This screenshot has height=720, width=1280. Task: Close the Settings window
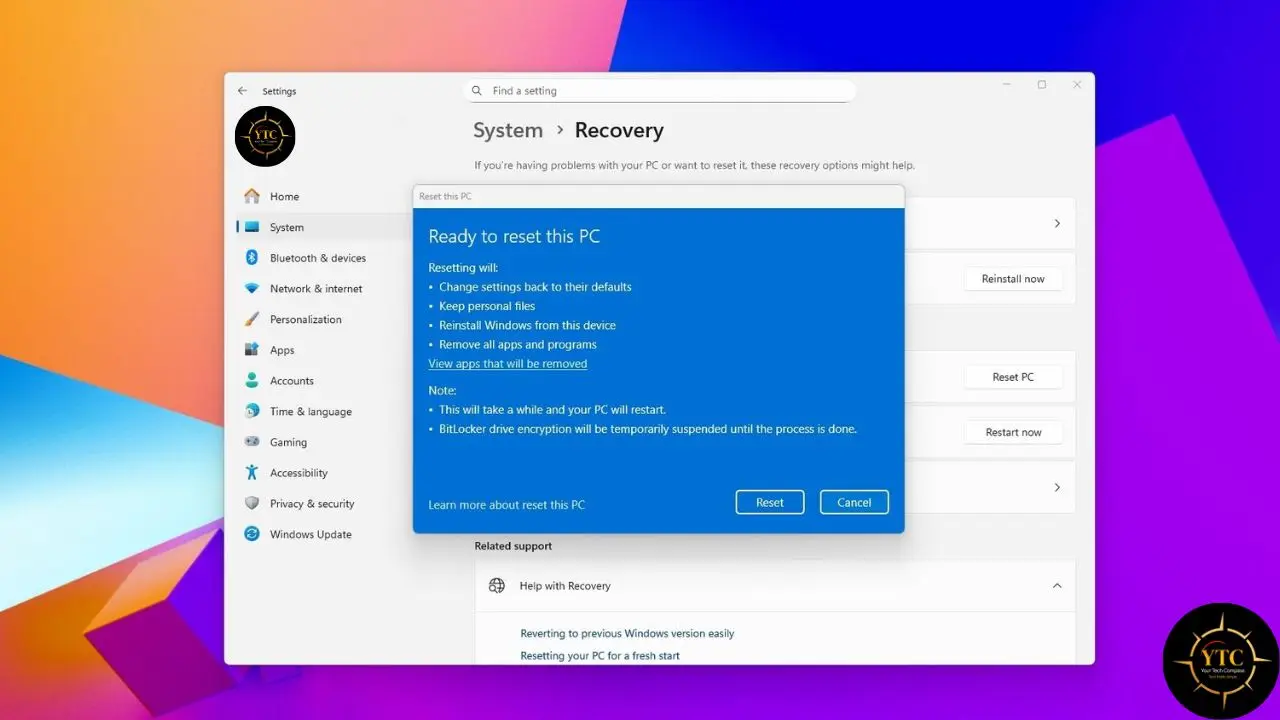1077,85
